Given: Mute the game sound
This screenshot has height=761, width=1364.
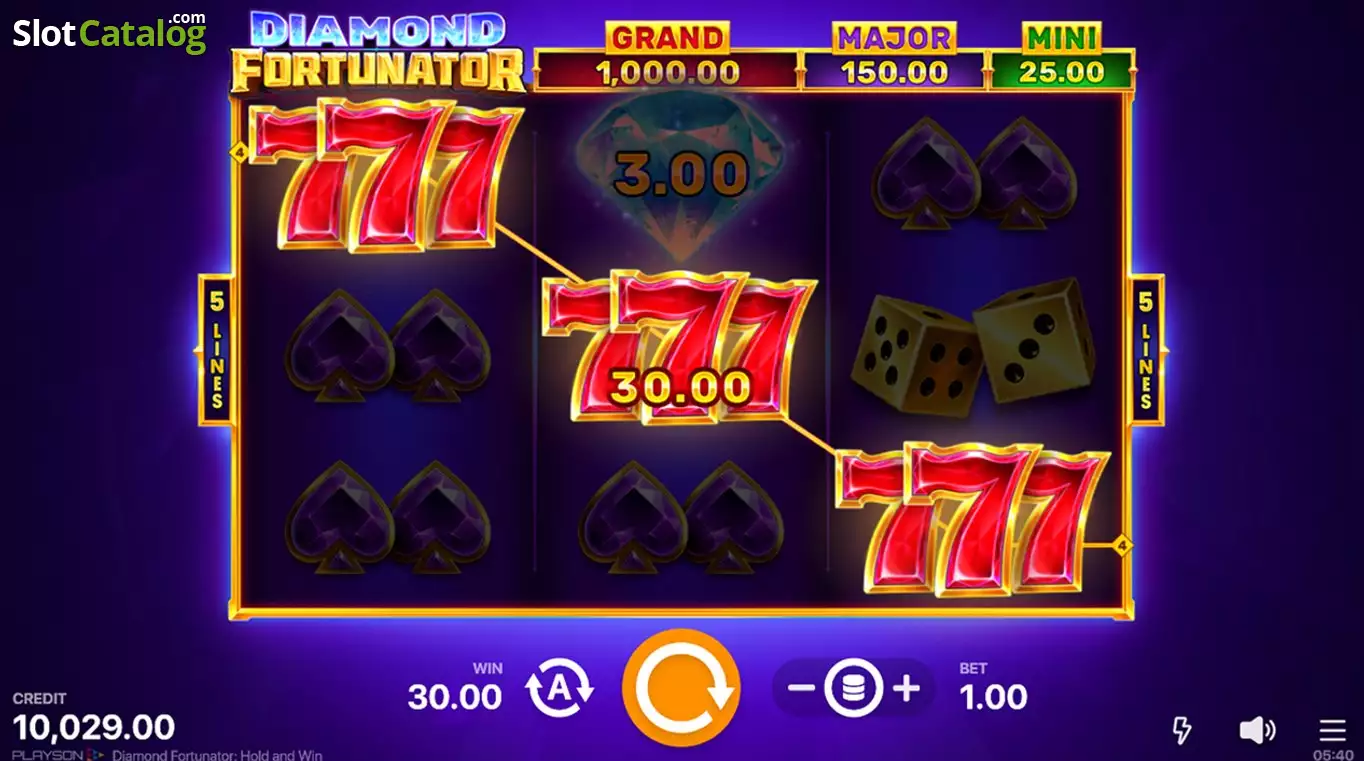Looking at the screenshot, I should click(1257, 730).
